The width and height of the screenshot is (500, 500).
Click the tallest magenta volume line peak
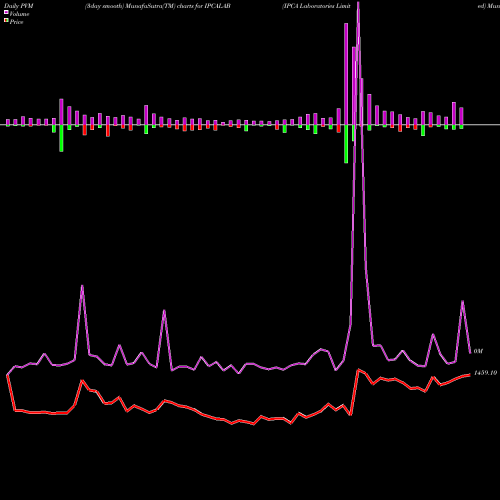358,3
